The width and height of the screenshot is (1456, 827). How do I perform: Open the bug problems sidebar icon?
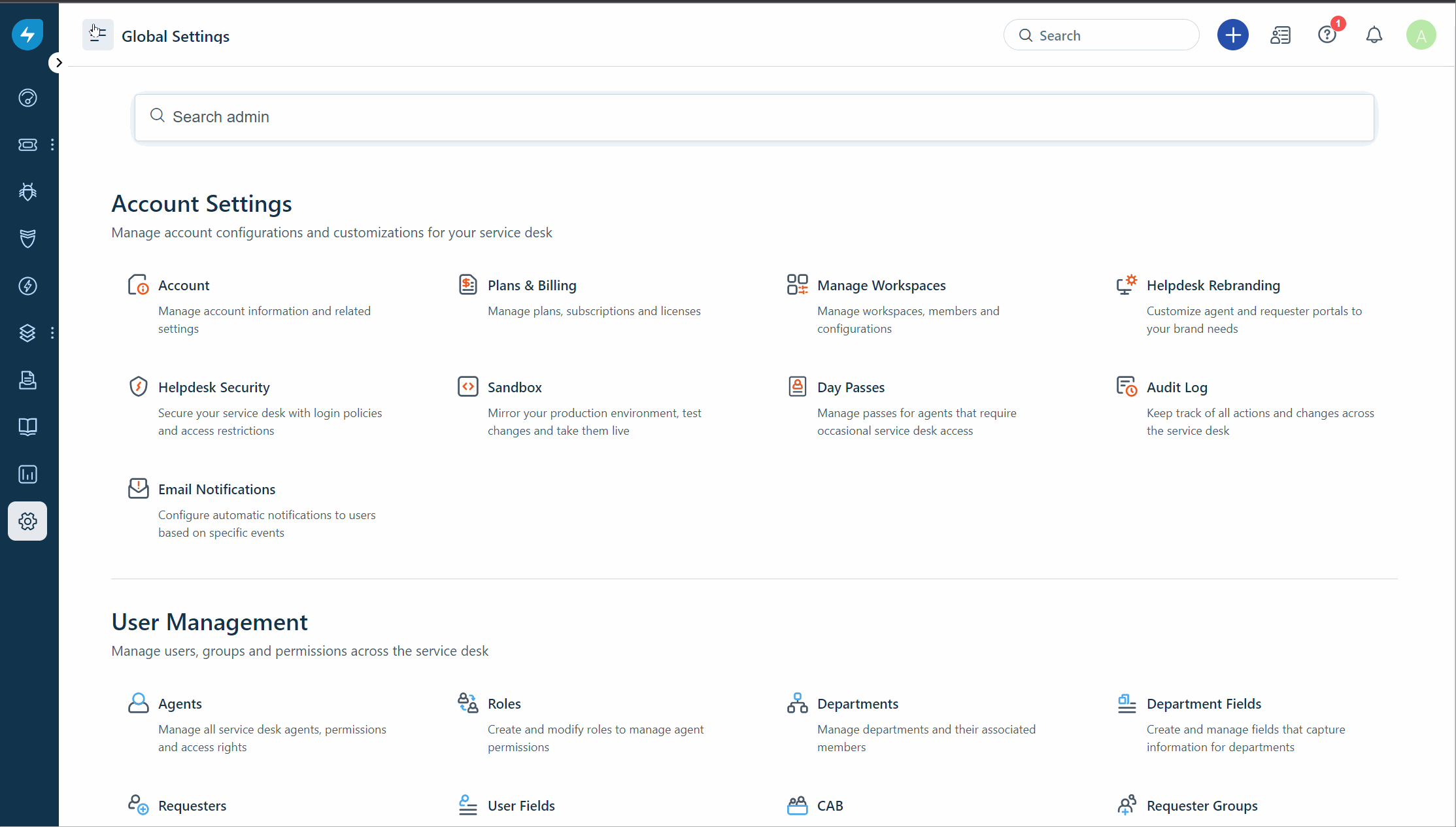(27, 192)
